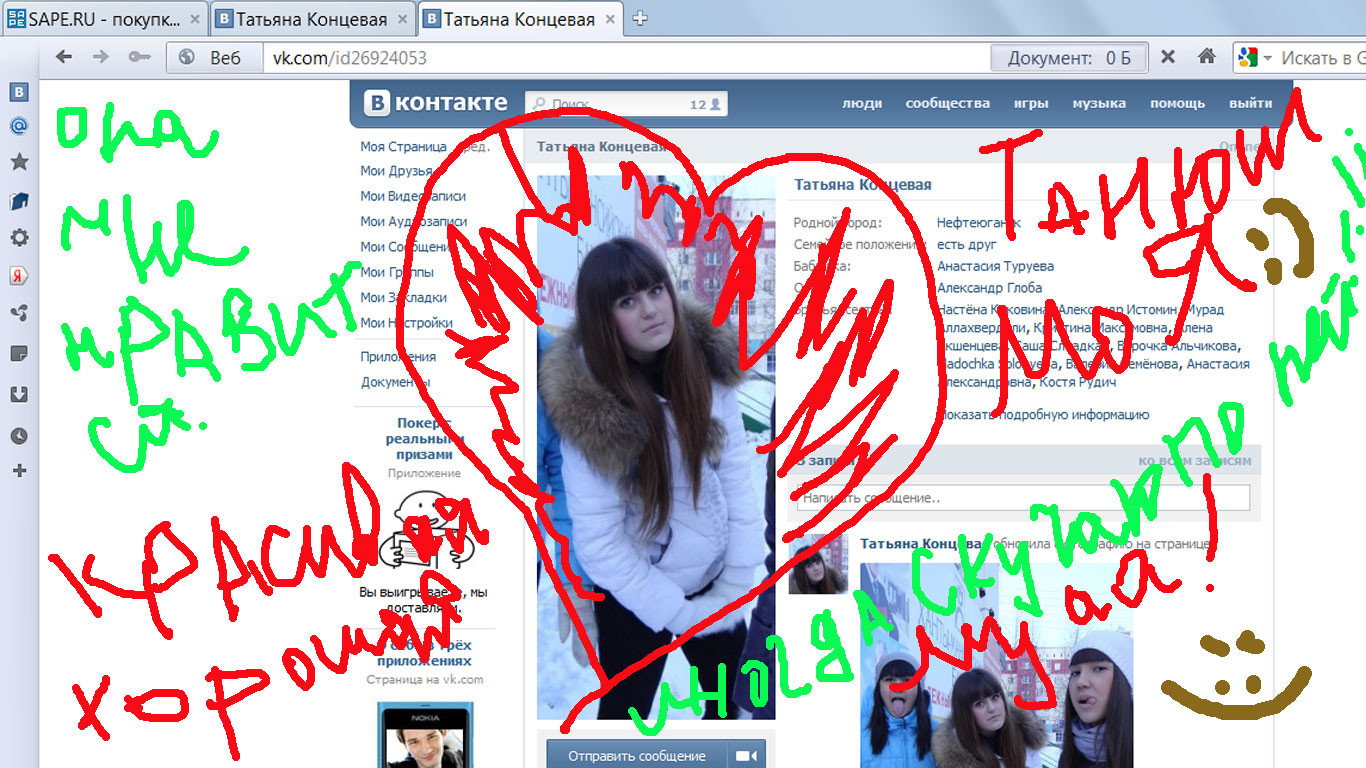1366x768 pixels.
Task: Open Мои Сообщения
Action: [x=409, y=246]
